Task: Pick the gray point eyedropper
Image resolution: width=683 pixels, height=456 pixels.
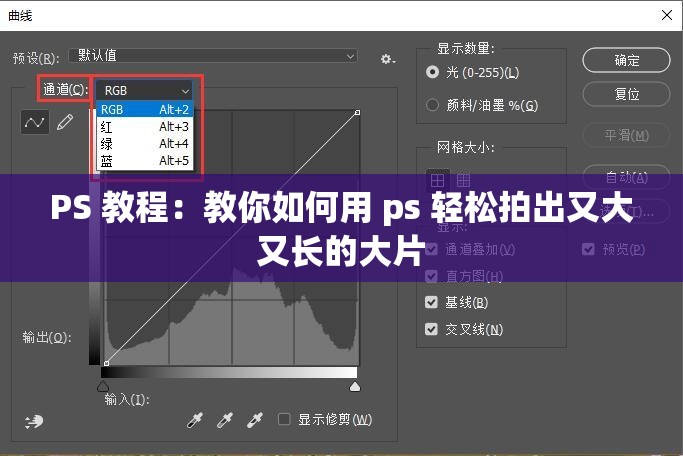Action: point(225,420)
